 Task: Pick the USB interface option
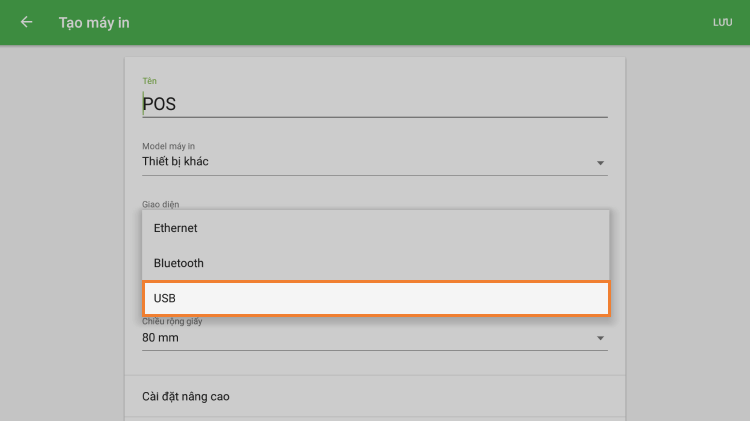coord(375,298)
